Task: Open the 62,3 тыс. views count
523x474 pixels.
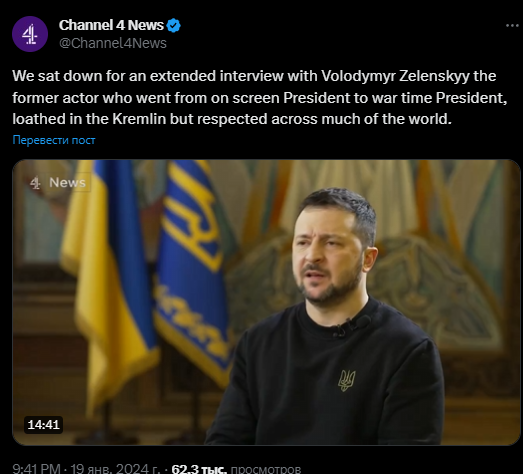Action: click(x=199, y=469)
